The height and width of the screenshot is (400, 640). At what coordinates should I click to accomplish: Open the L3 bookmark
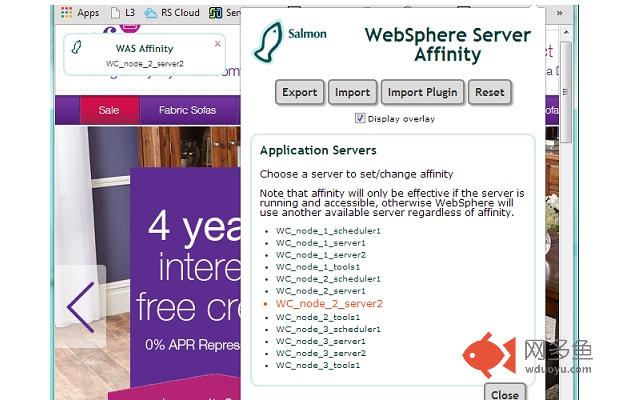point(123,13)
